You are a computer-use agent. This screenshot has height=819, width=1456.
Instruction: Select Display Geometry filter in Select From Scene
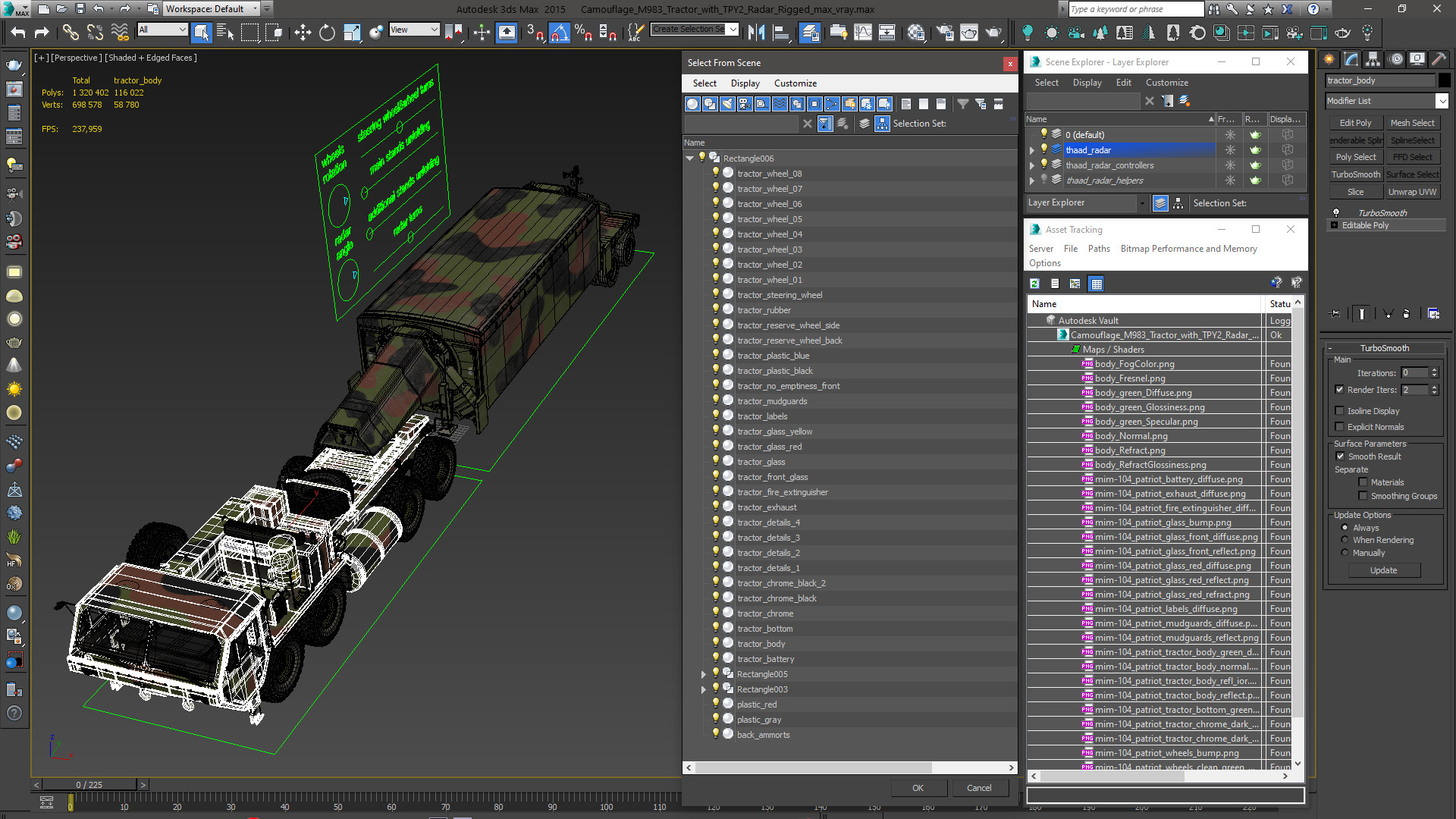coord(692,104)
